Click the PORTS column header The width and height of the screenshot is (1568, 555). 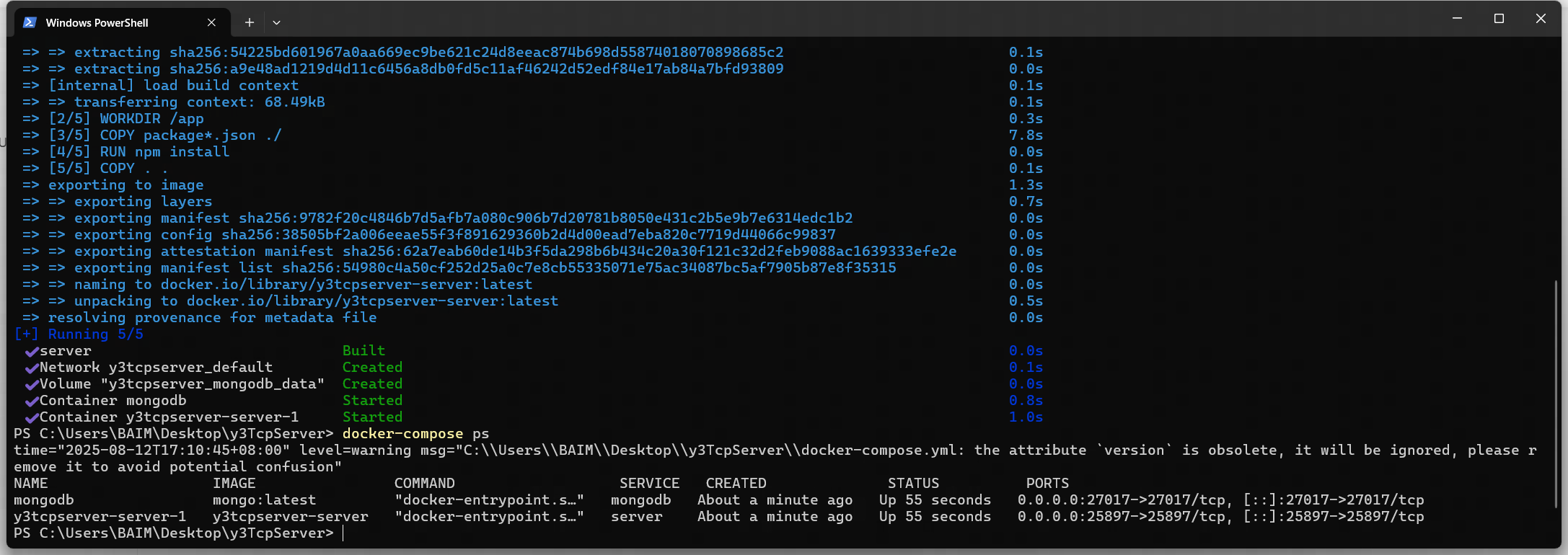(1047, 484)
